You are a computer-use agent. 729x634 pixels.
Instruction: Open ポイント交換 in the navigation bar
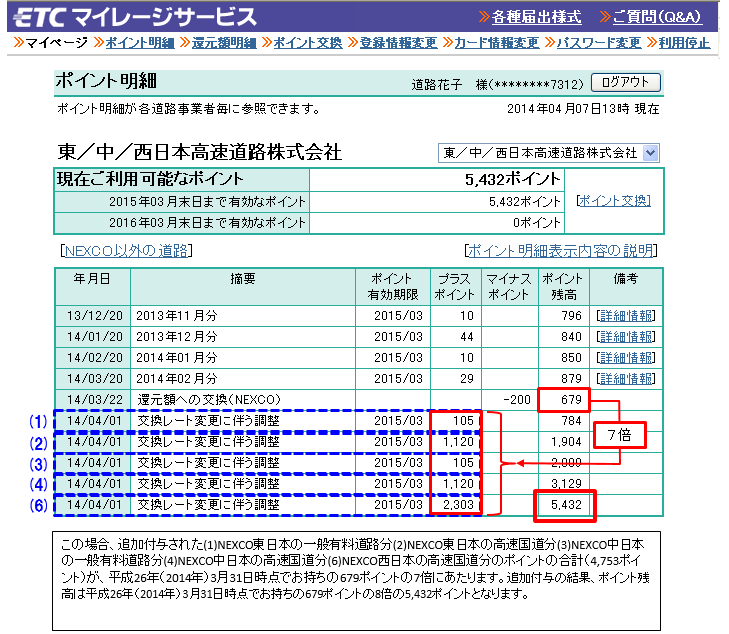pos(308,43)
